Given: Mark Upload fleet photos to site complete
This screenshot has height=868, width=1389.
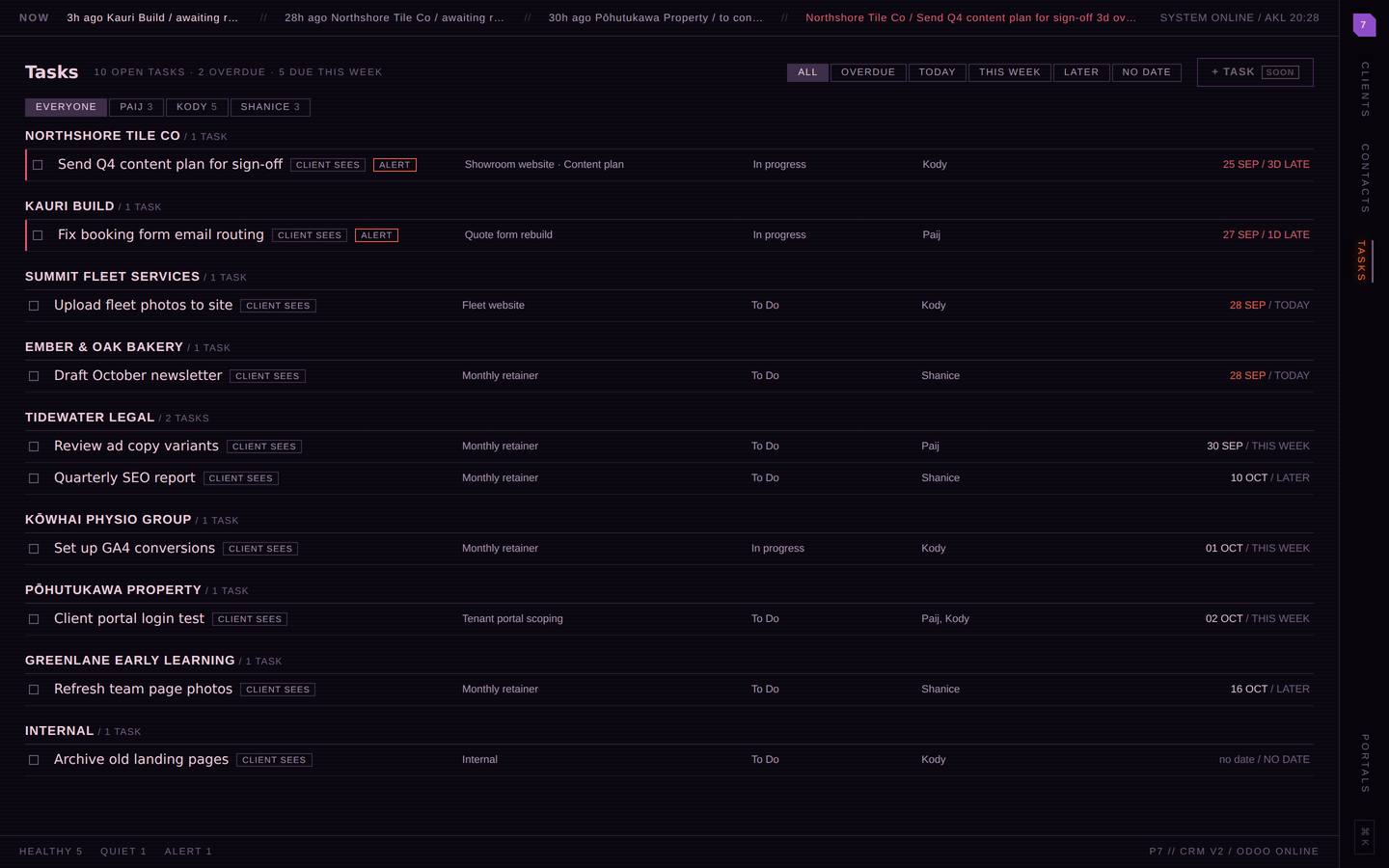Looking at the screenshot, I should pos(34,306).
